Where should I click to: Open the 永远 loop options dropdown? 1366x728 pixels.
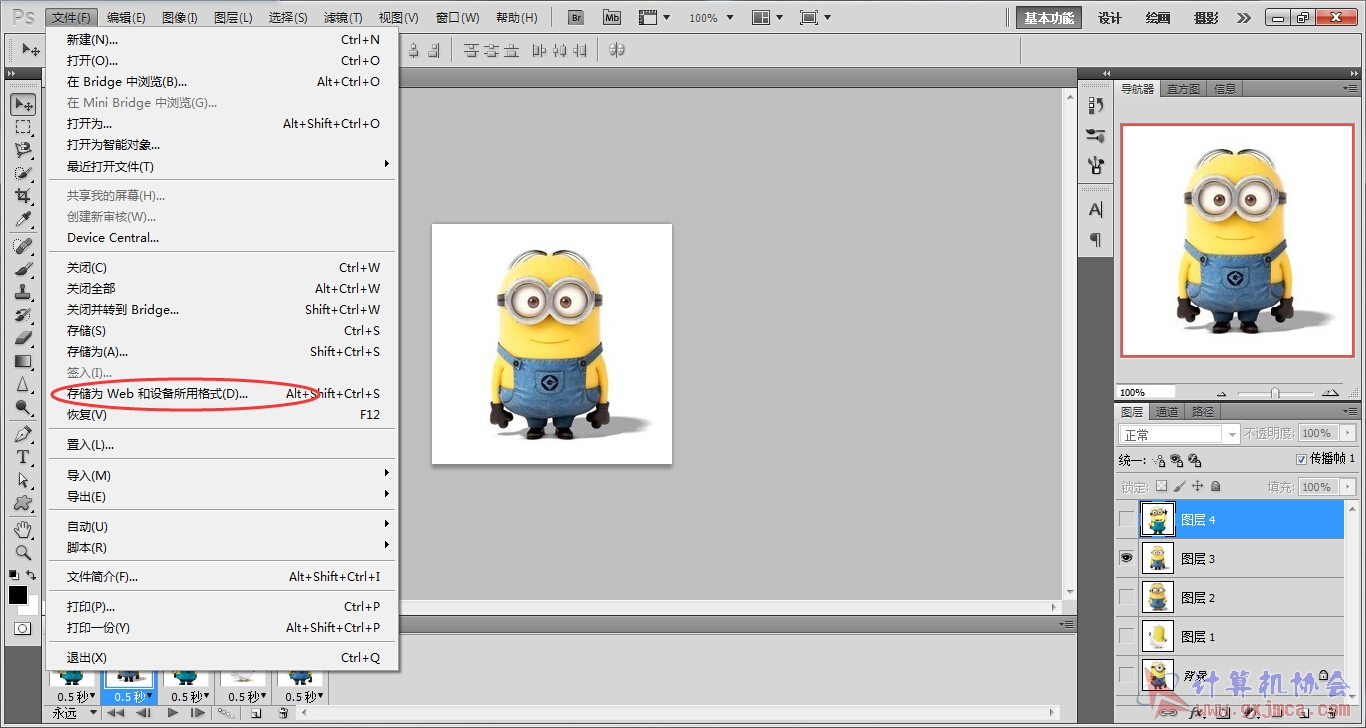tap(74, 713)
